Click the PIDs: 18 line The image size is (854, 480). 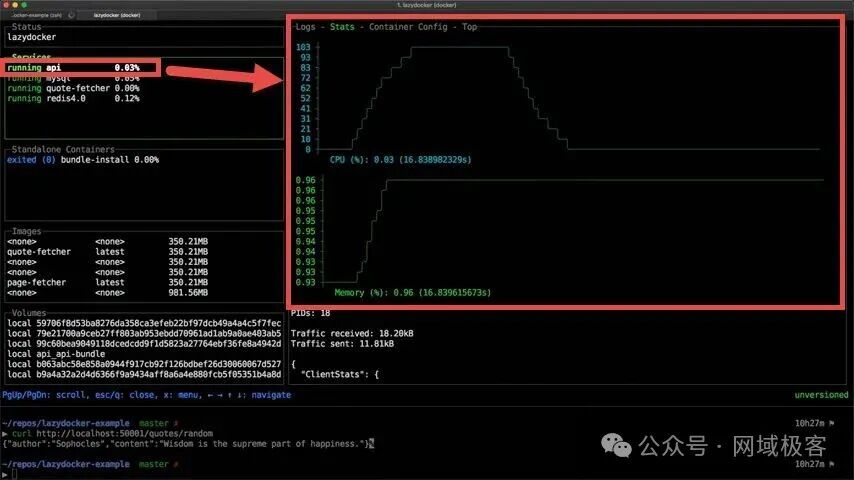[310, 313]
